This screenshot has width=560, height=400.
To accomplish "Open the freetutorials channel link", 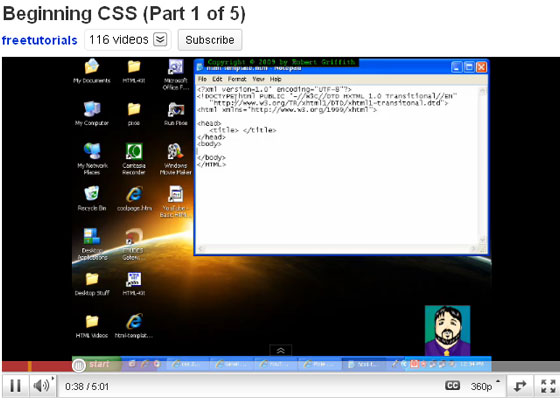I will [x=39, y=40].
